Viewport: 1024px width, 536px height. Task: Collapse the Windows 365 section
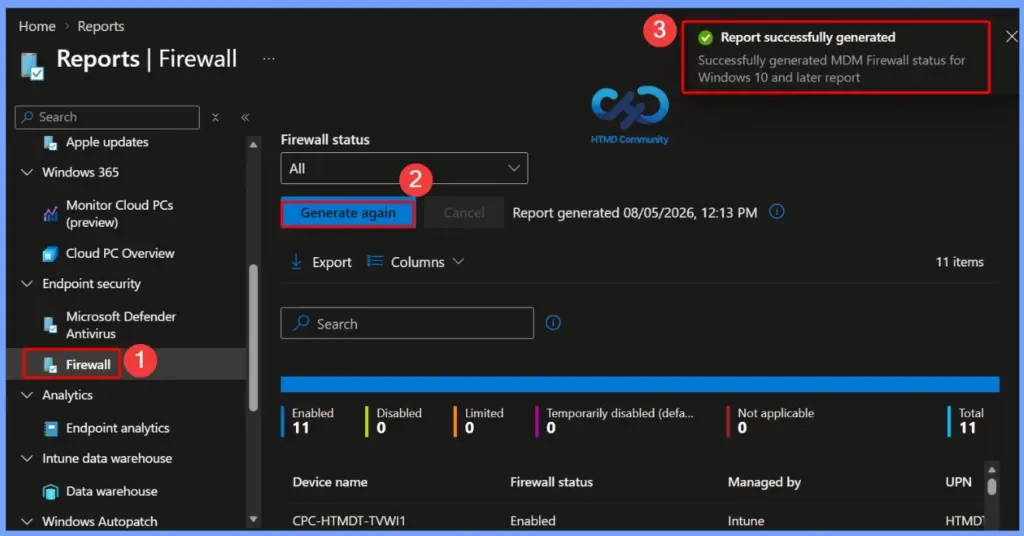(x=27, y=172)
